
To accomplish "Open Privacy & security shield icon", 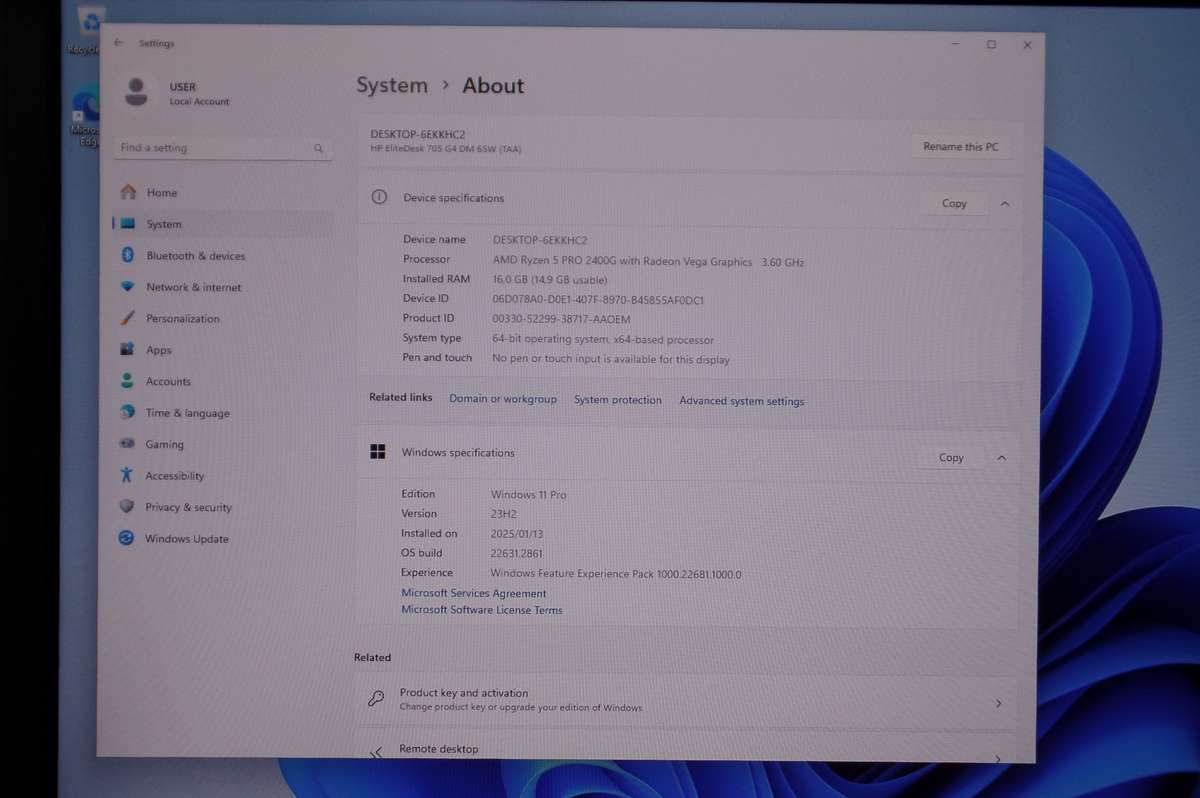I will point(126,507).
